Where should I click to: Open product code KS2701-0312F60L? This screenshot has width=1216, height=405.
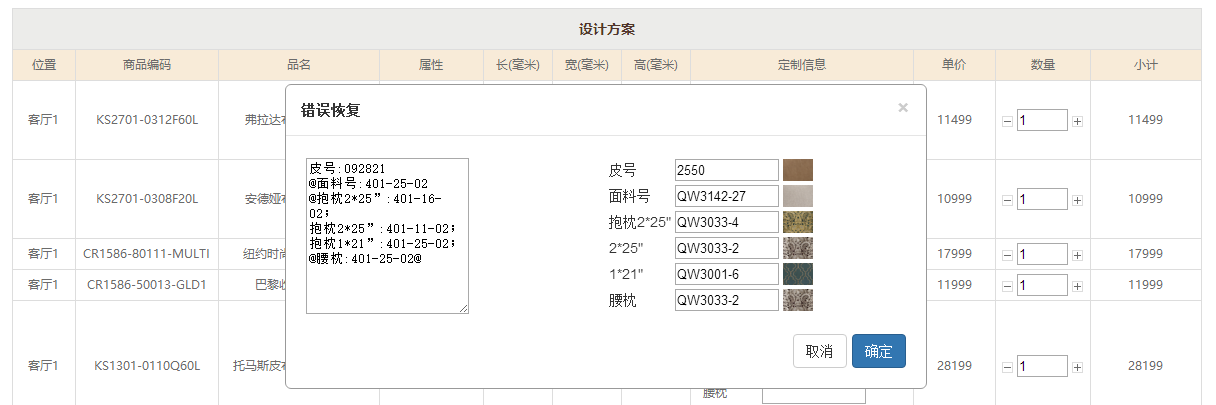(147, 120)
